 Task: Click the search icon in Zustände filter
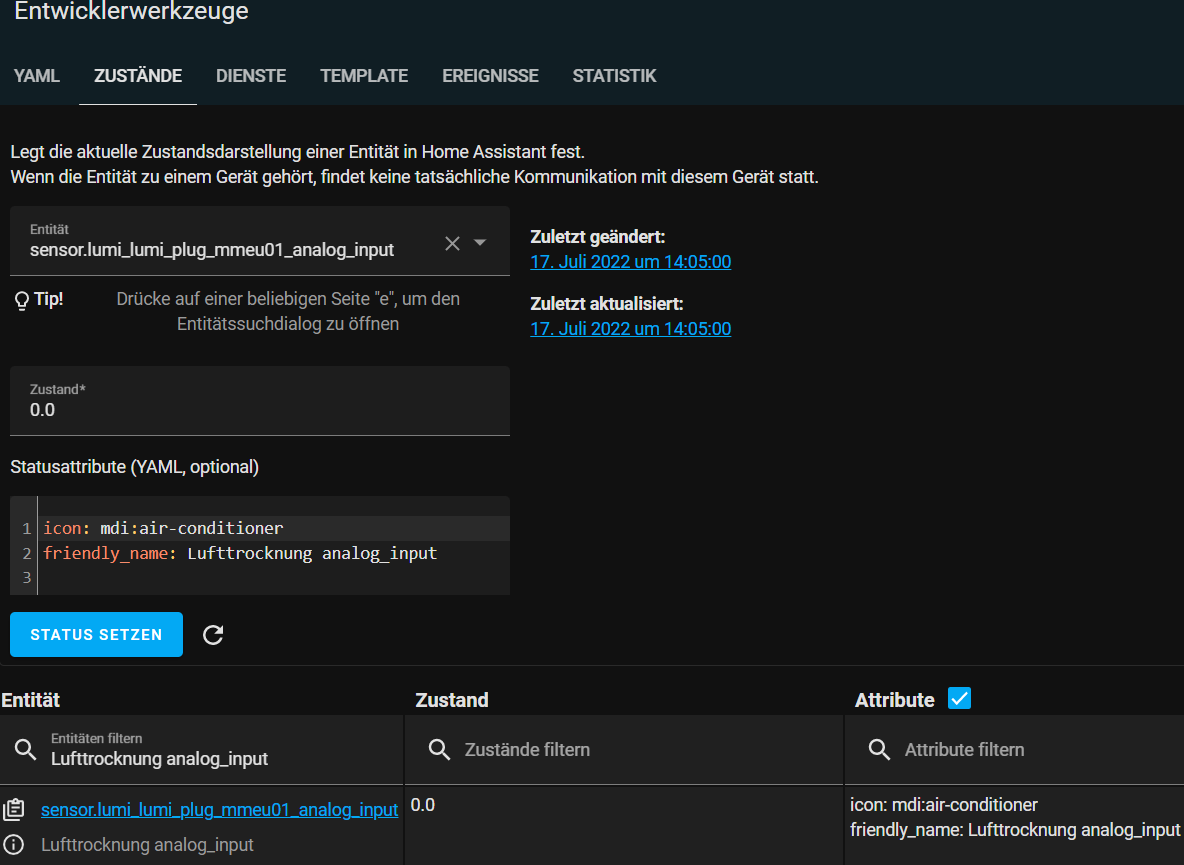pyautogui.click(x=438, y=749)
